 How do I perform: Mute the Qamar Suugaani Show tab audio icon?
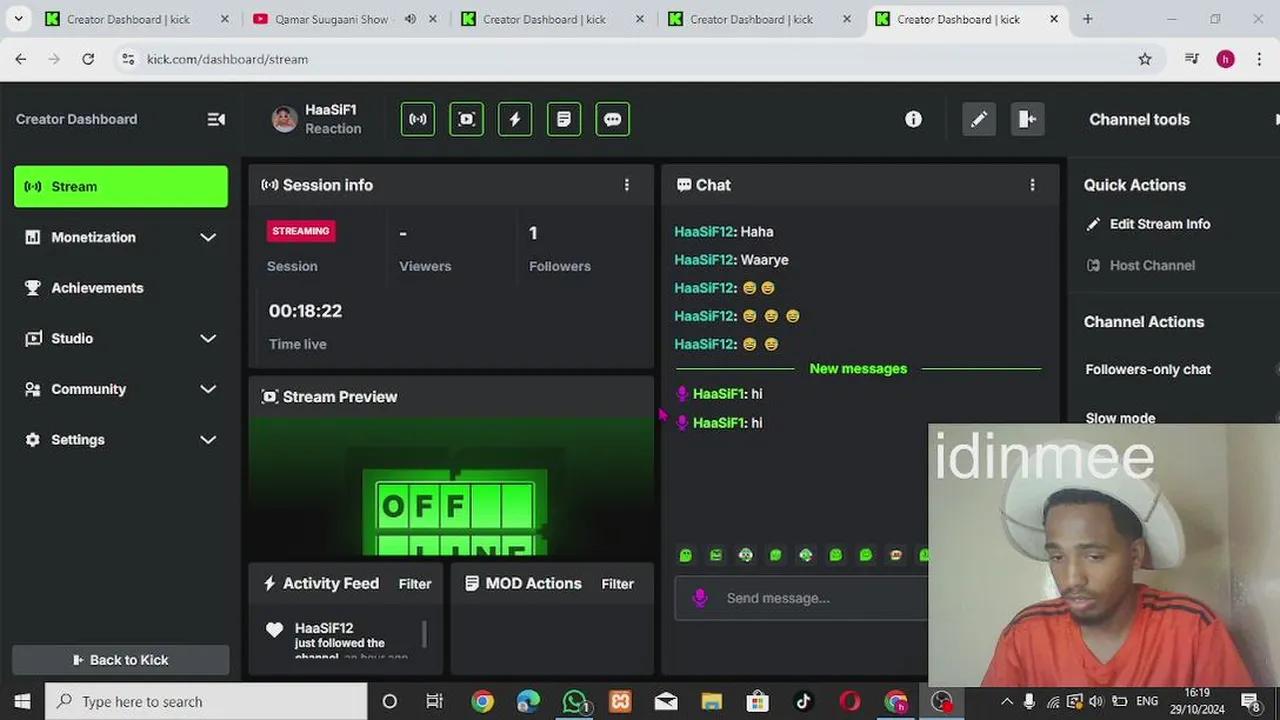click(x=410, y=19)
